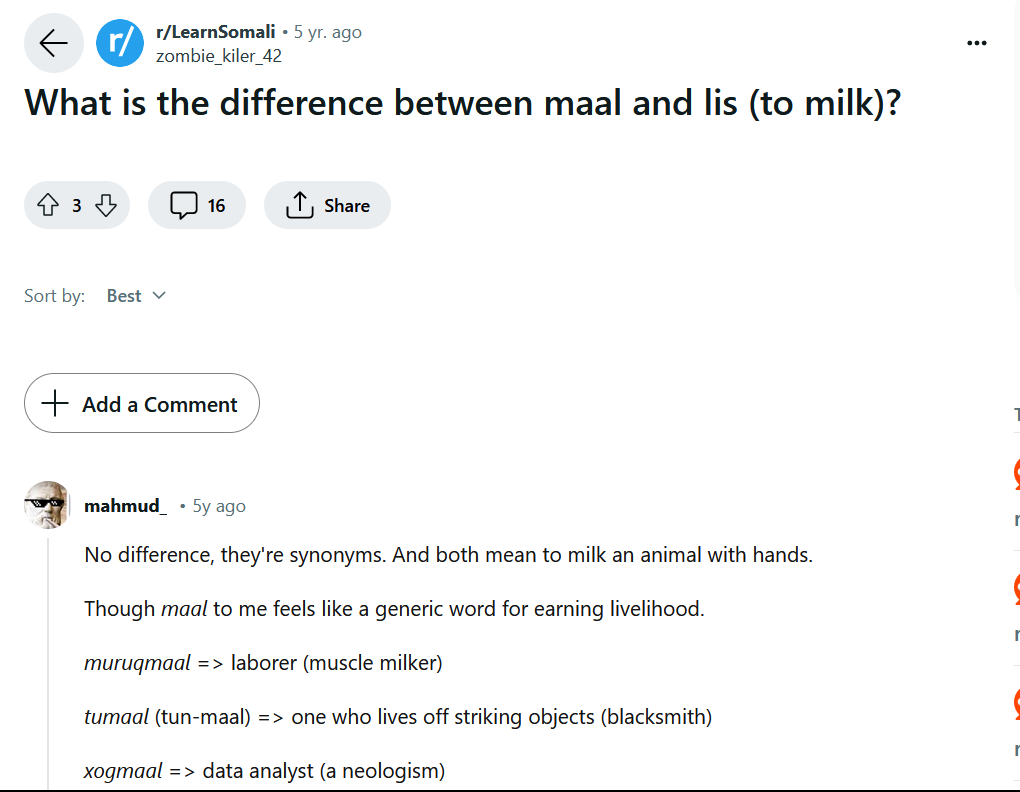Visit the mahmud_ username link
This screenshot has width=1020, height=792.
pos(125,506)
